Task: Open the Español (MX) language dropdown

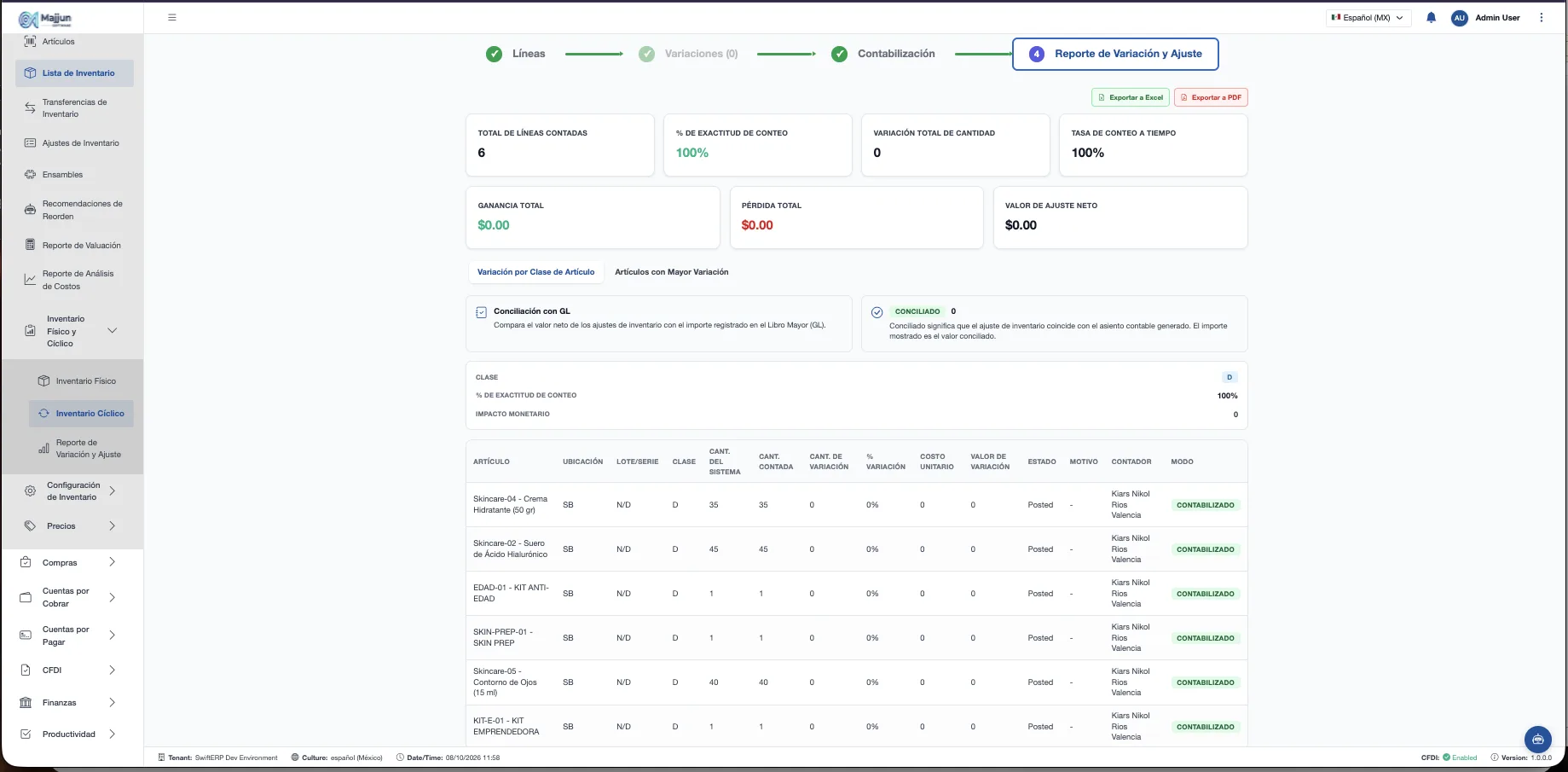Action: (1368, 17)
